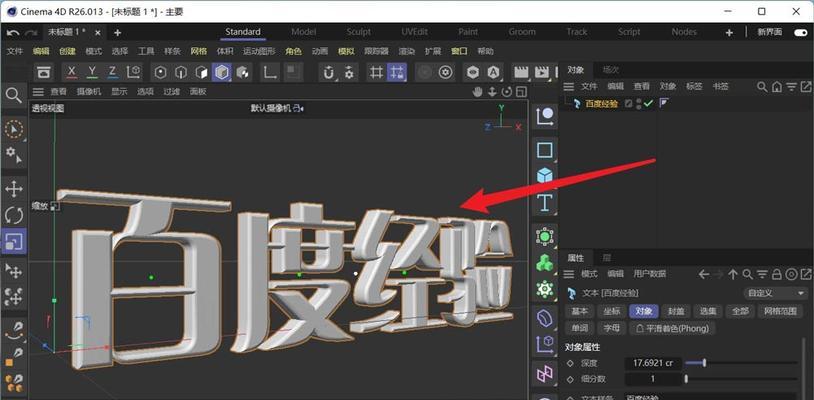This screenshot has height=400, width=814.
Task: Click the green subdivision generator icon
Action: [544, 237]
